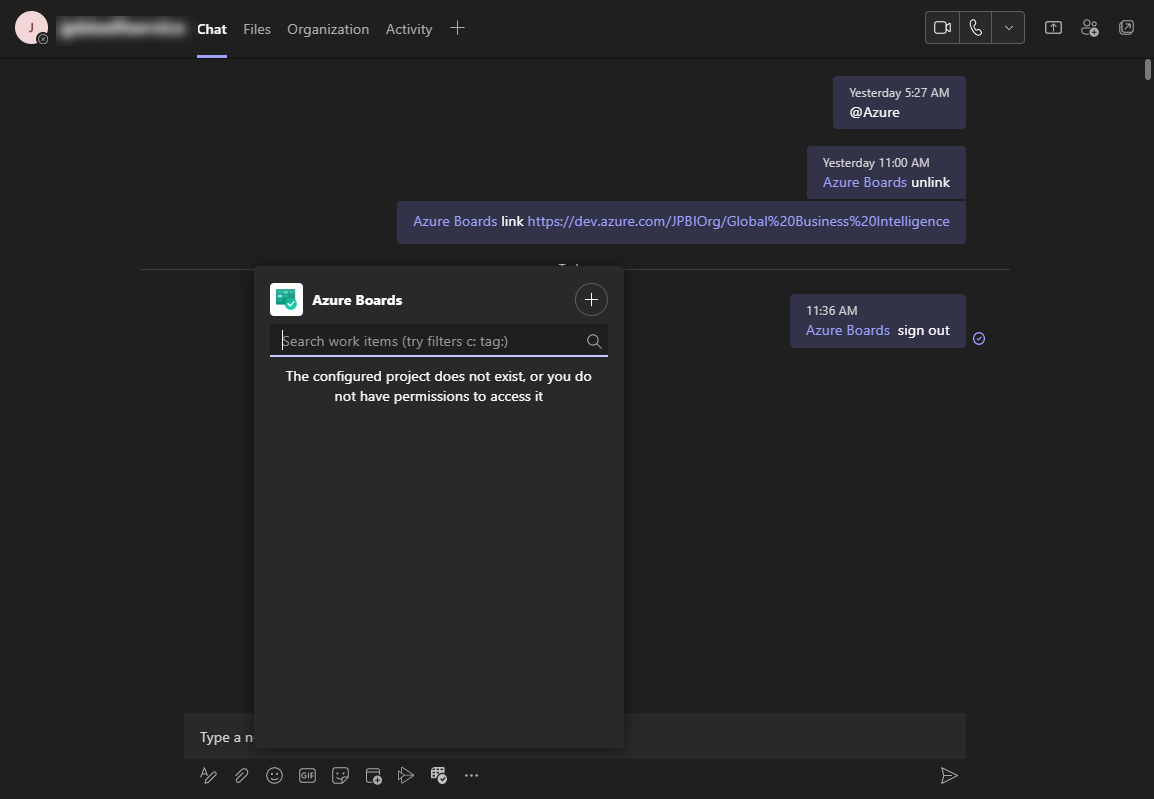The height and width of the screenshot is (799, 1154).
Task: Open the emoji picker
Action: (x=275, y=775)
